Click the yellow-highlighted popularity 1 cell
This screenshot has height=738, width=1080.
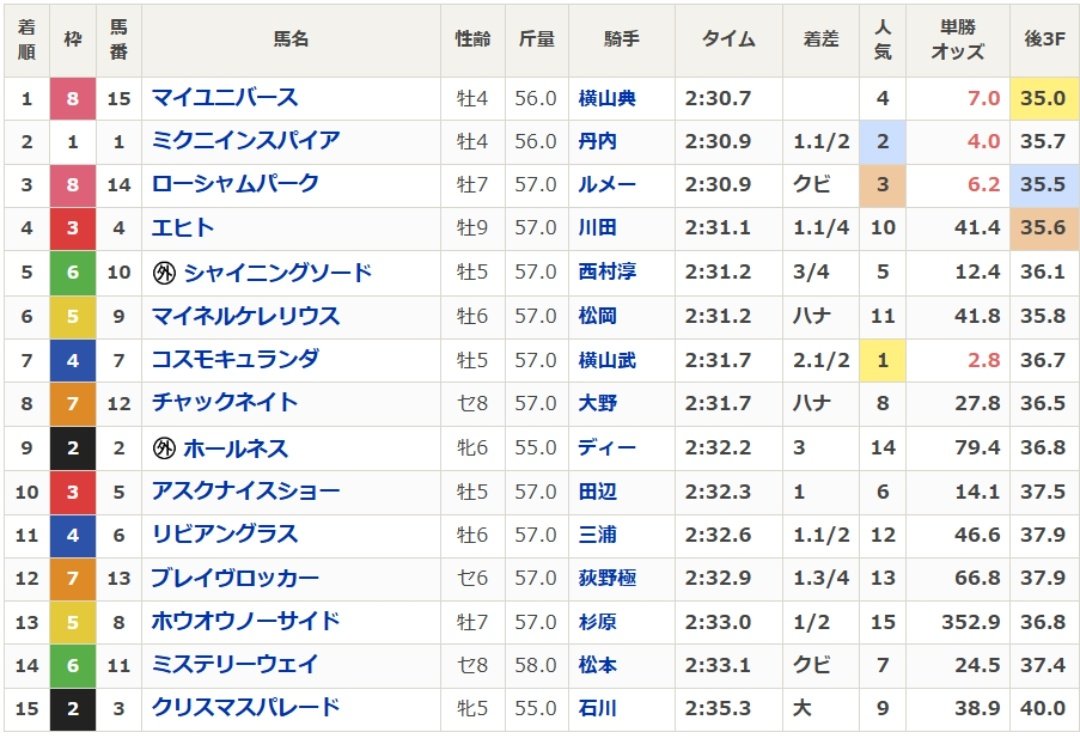pyautogui.click(x=882, y=360)
